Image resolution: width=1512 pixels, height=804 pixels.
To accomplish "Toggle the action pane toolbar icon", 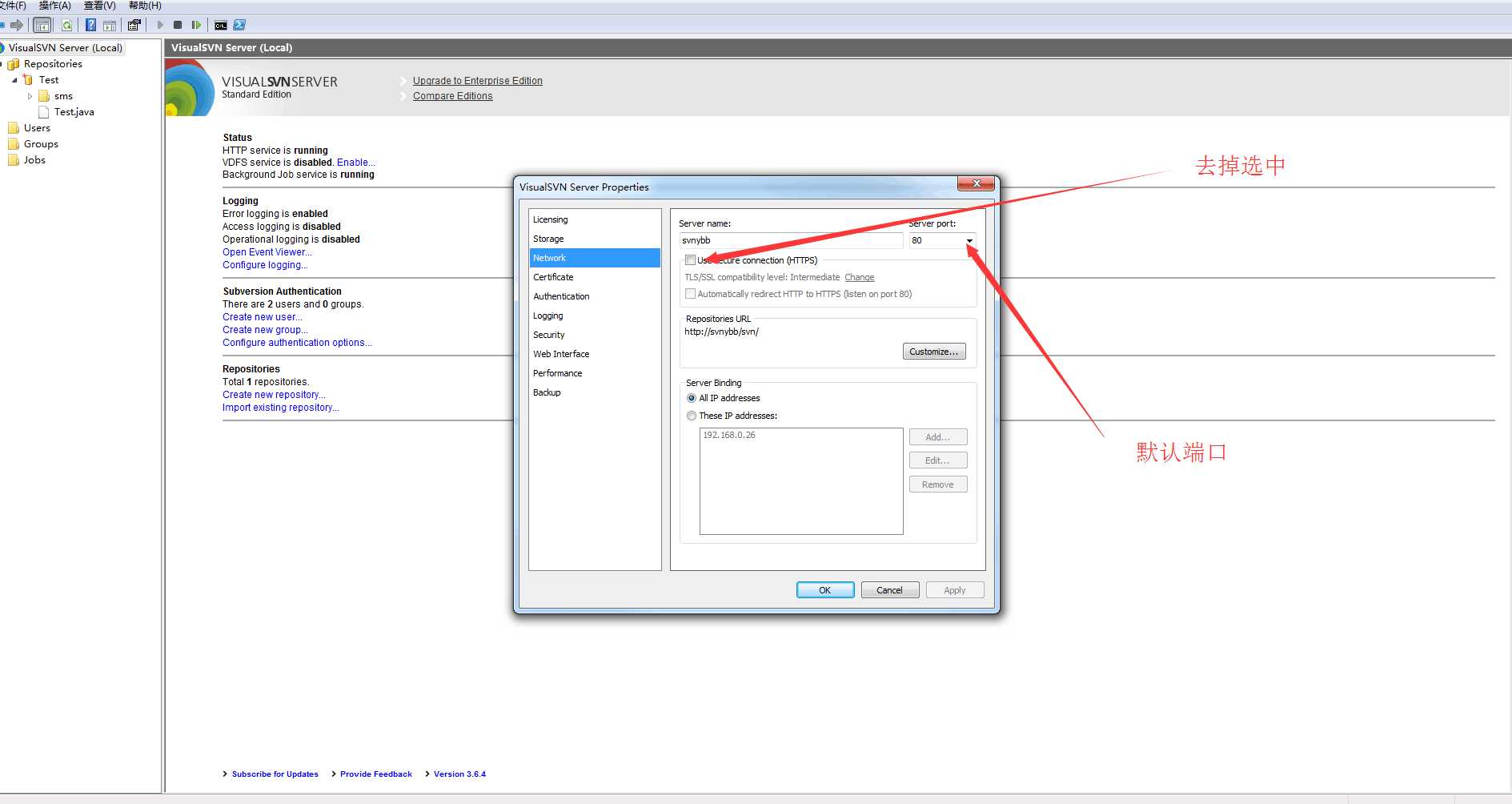I will pyautogui.click(x=110, y=25).
